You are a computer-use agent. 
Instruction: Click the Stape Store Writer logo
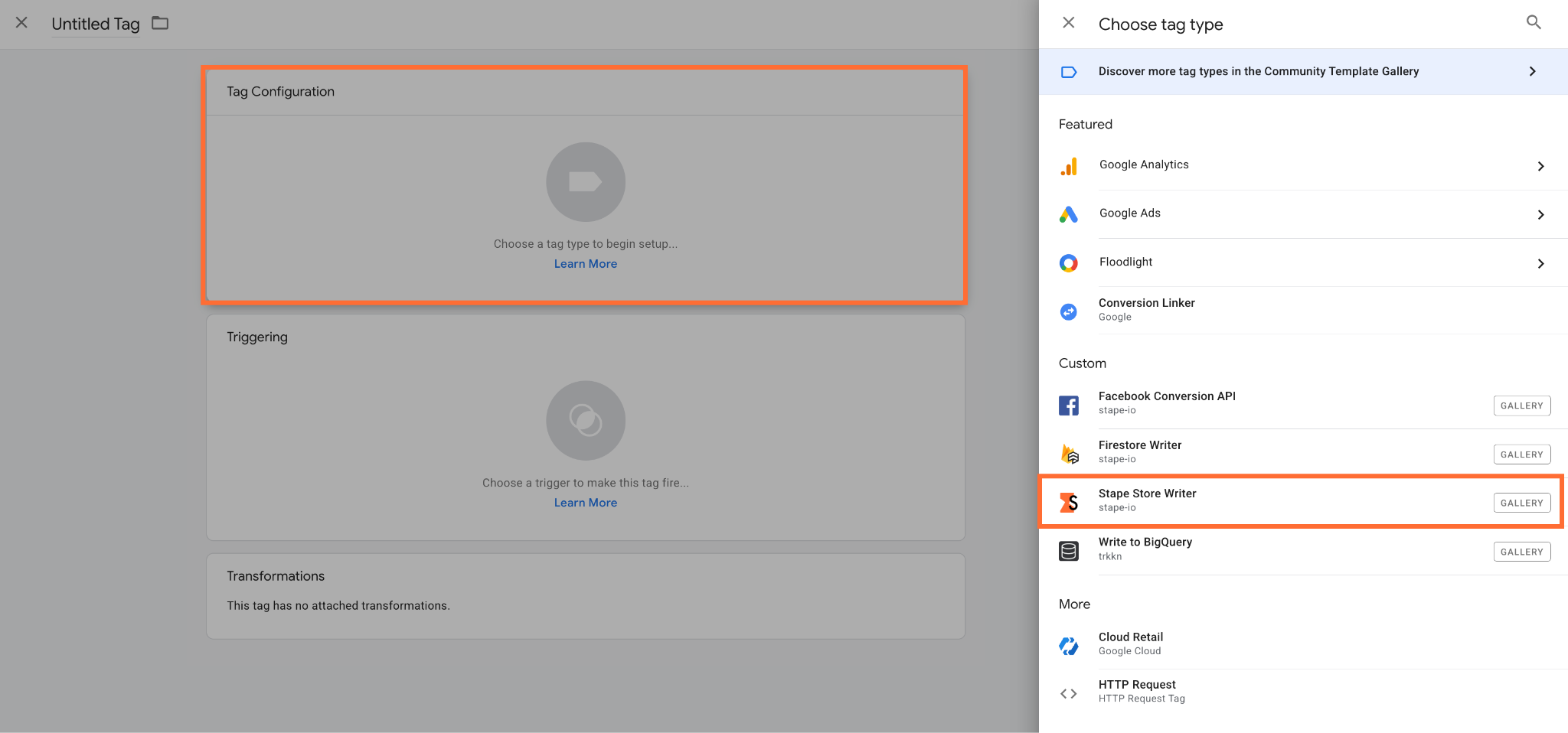point(1069,502)
